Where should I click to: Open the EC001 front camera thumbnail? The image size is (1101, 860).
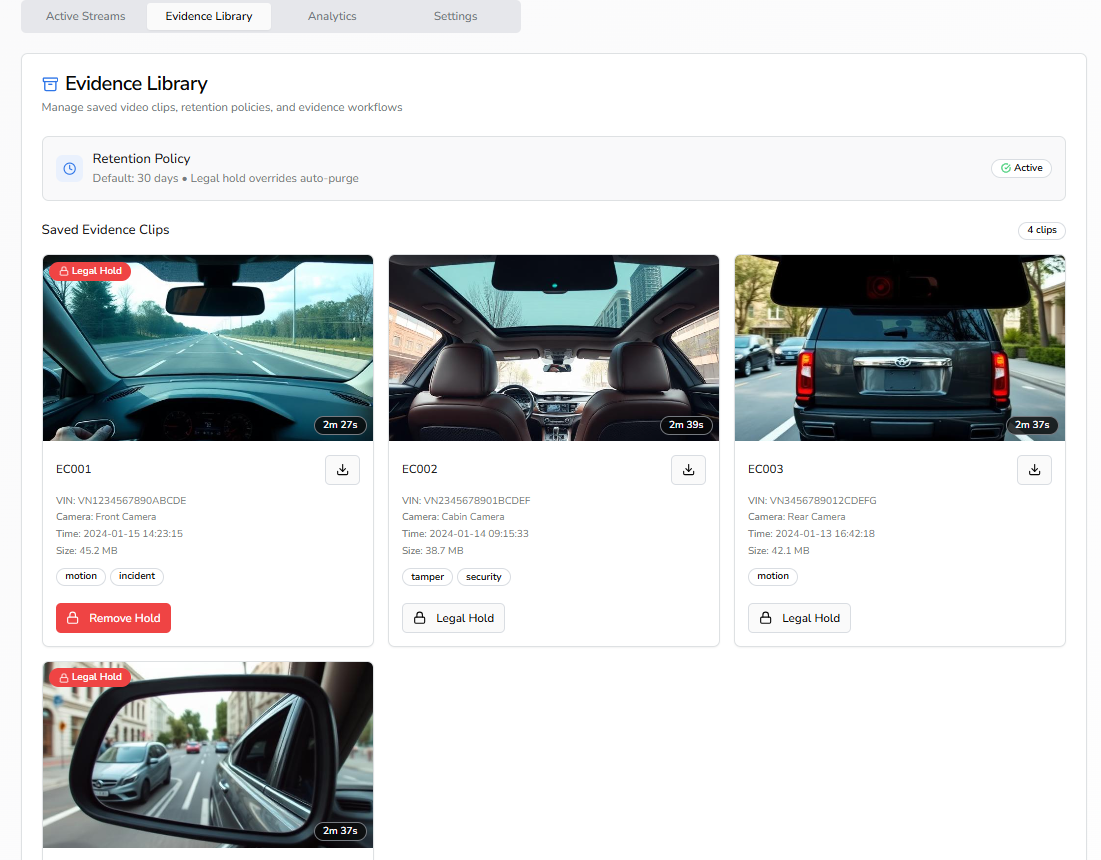pyautogui.click(x=208, y=348)
